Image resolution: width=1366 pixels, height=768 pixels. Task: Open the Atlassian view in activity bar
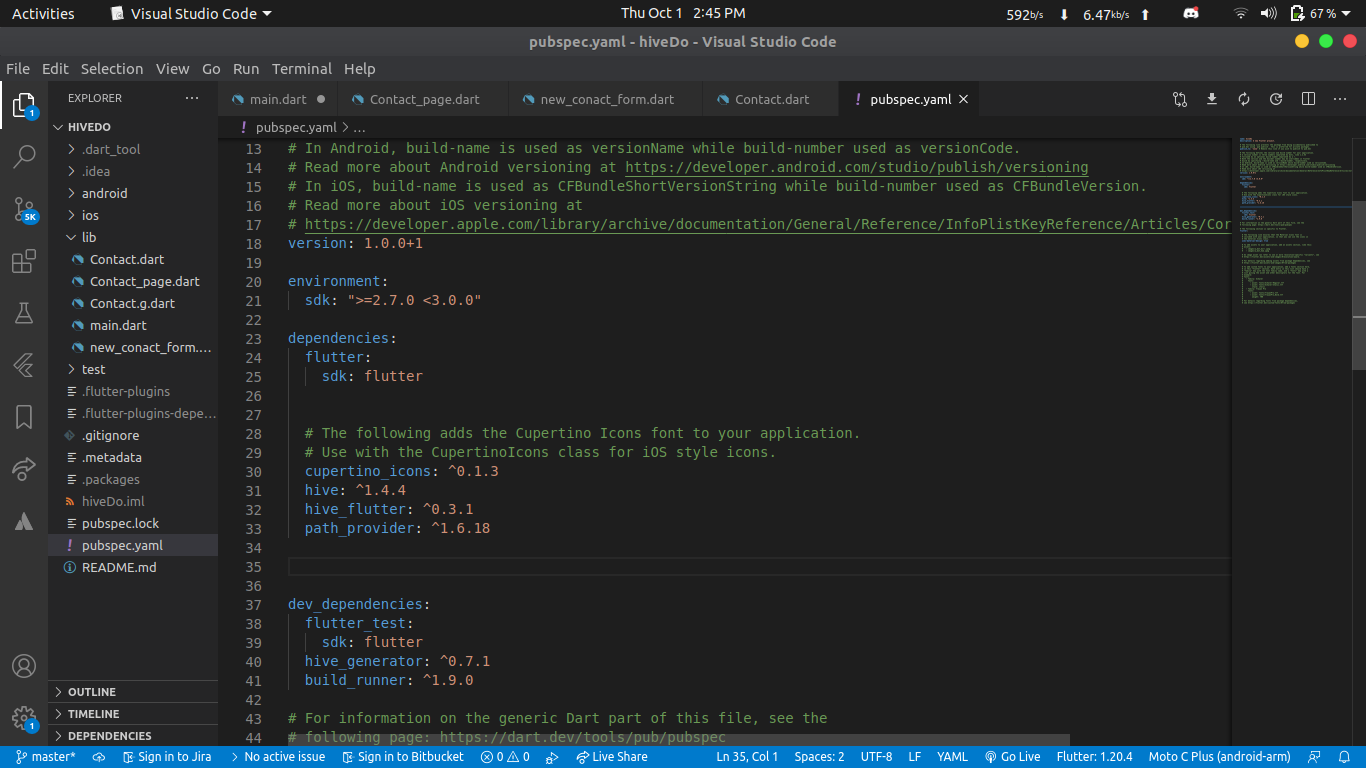(x=24, y=521)
